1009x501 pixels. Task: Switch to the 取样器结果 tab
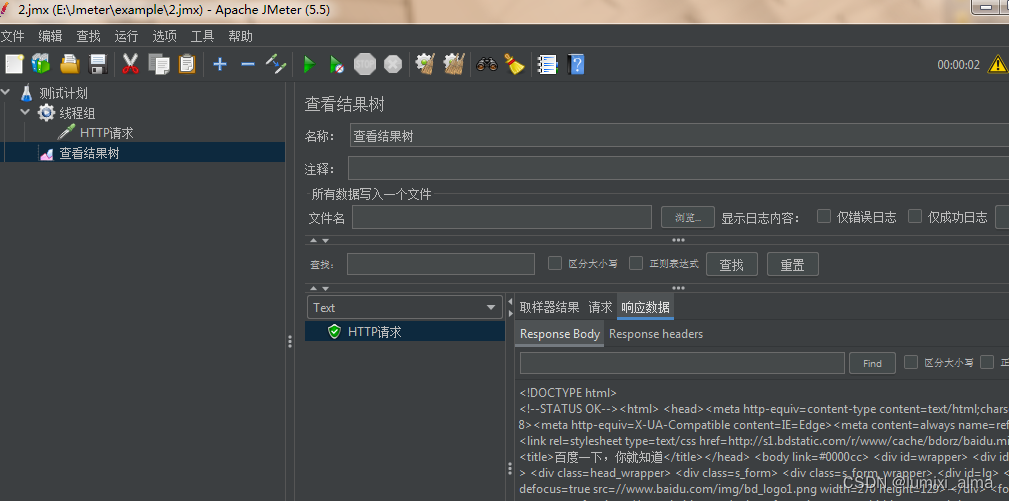pyautogui.click(x=550, y=307)
